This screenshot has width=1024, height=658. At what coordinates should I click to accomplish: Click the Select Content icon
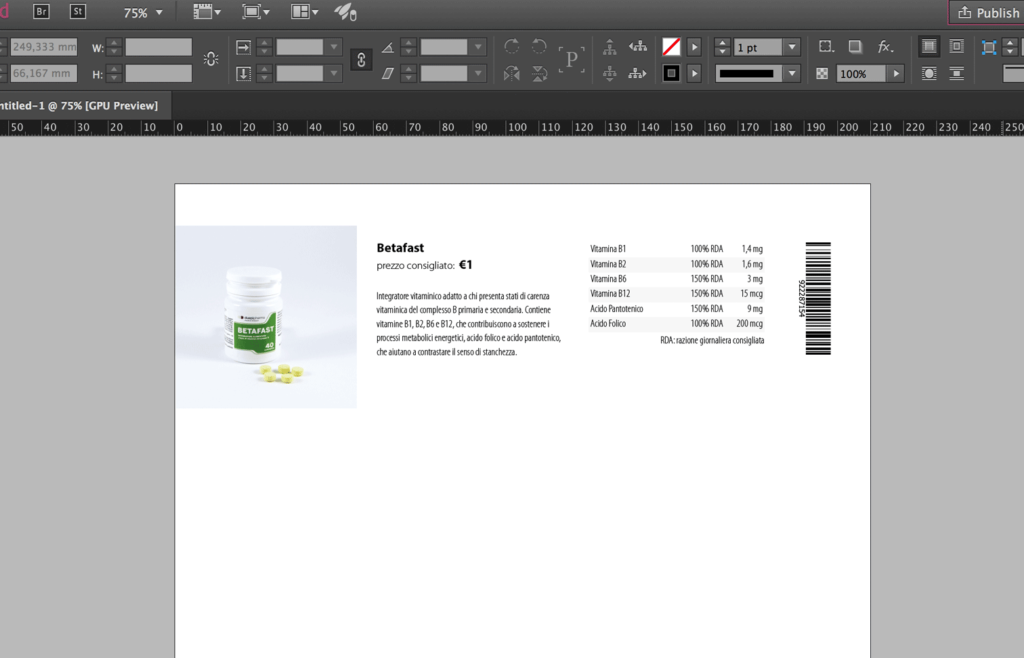609,73
